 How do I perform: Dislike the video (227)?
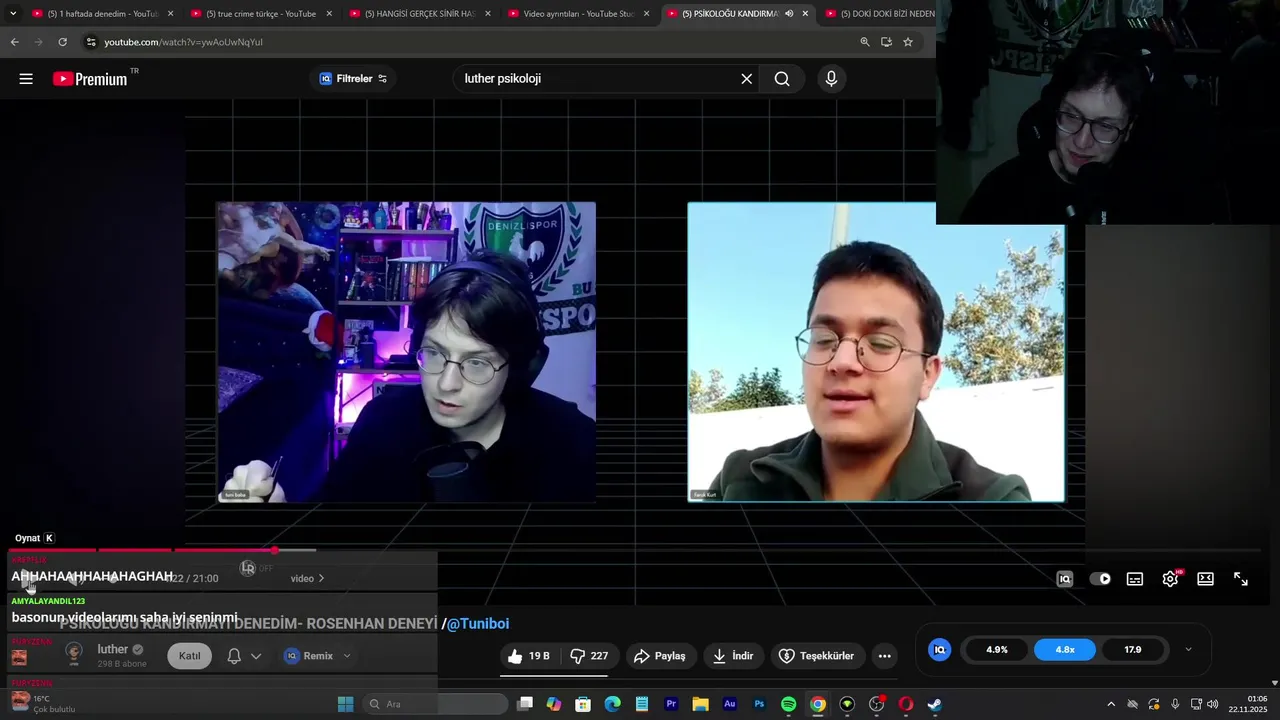589,656
